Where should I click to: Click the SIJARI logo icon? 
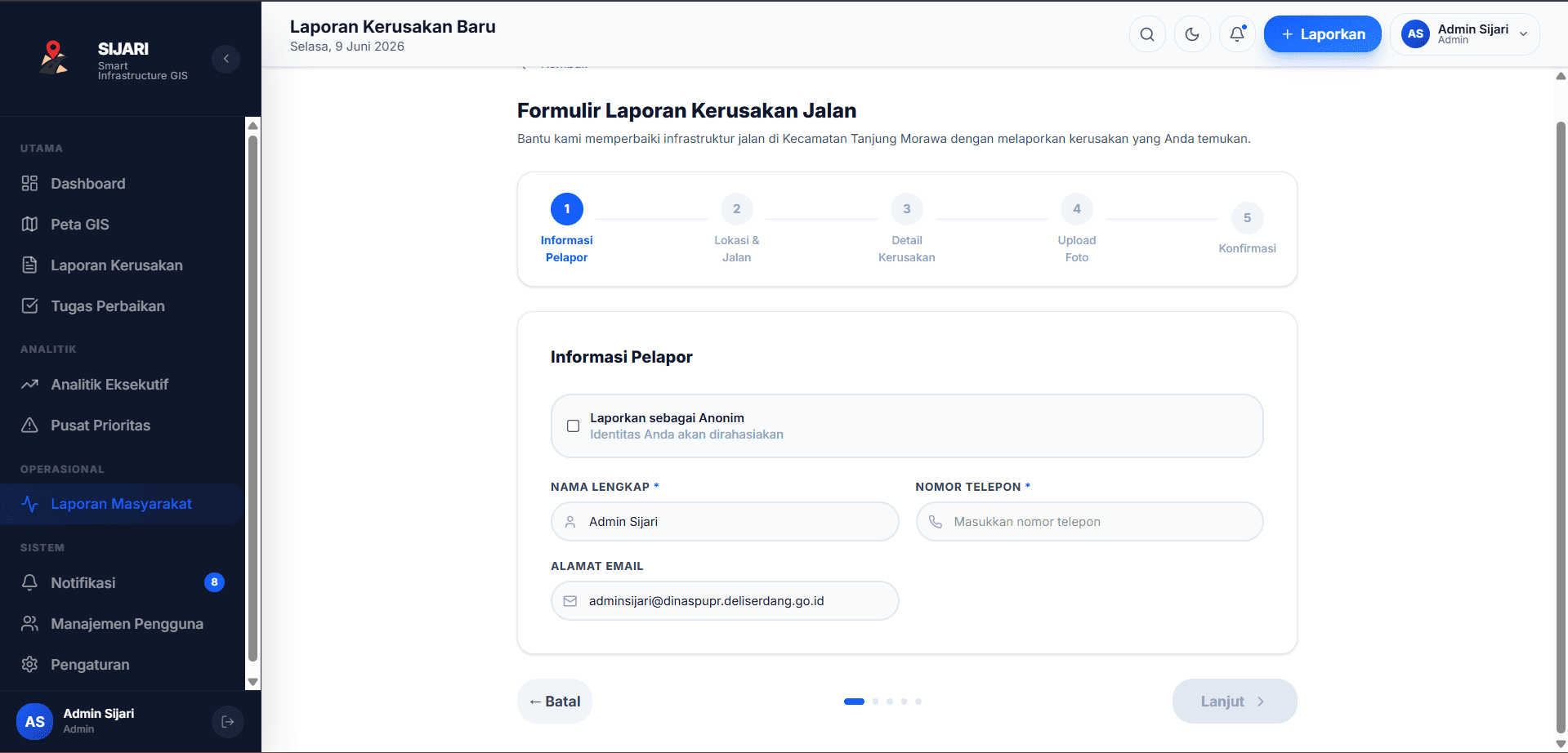tap(54, 58)
